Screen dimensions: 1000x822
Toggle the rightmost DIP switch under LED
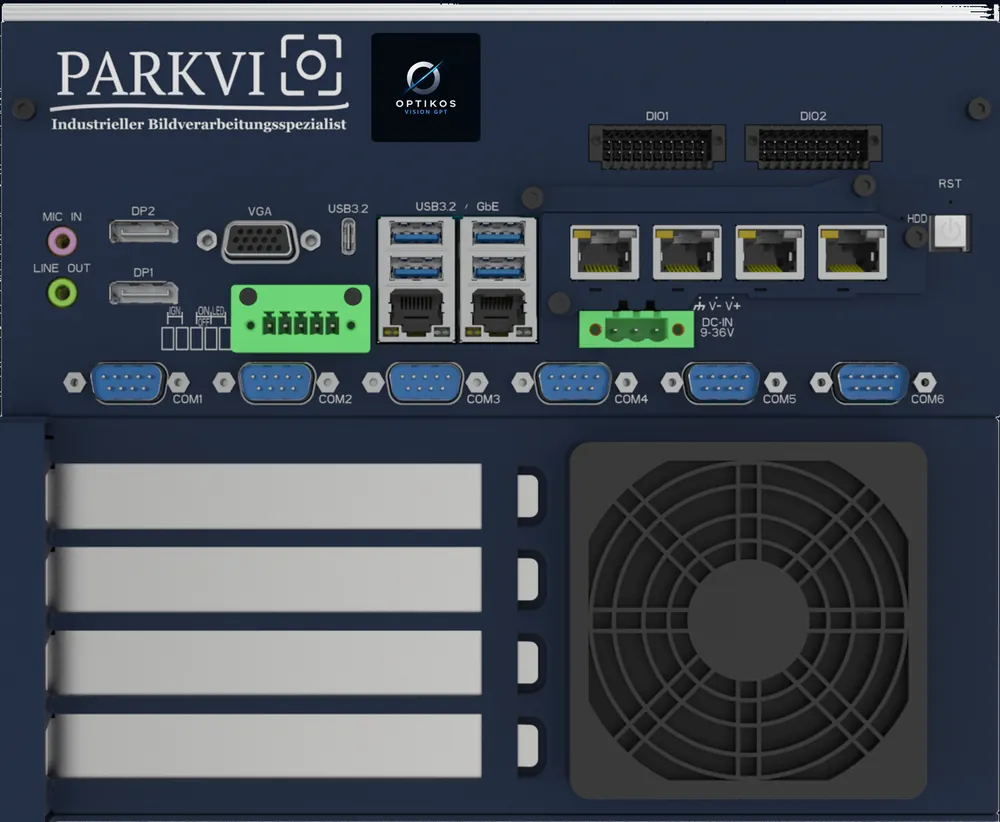tap(225, 339)
